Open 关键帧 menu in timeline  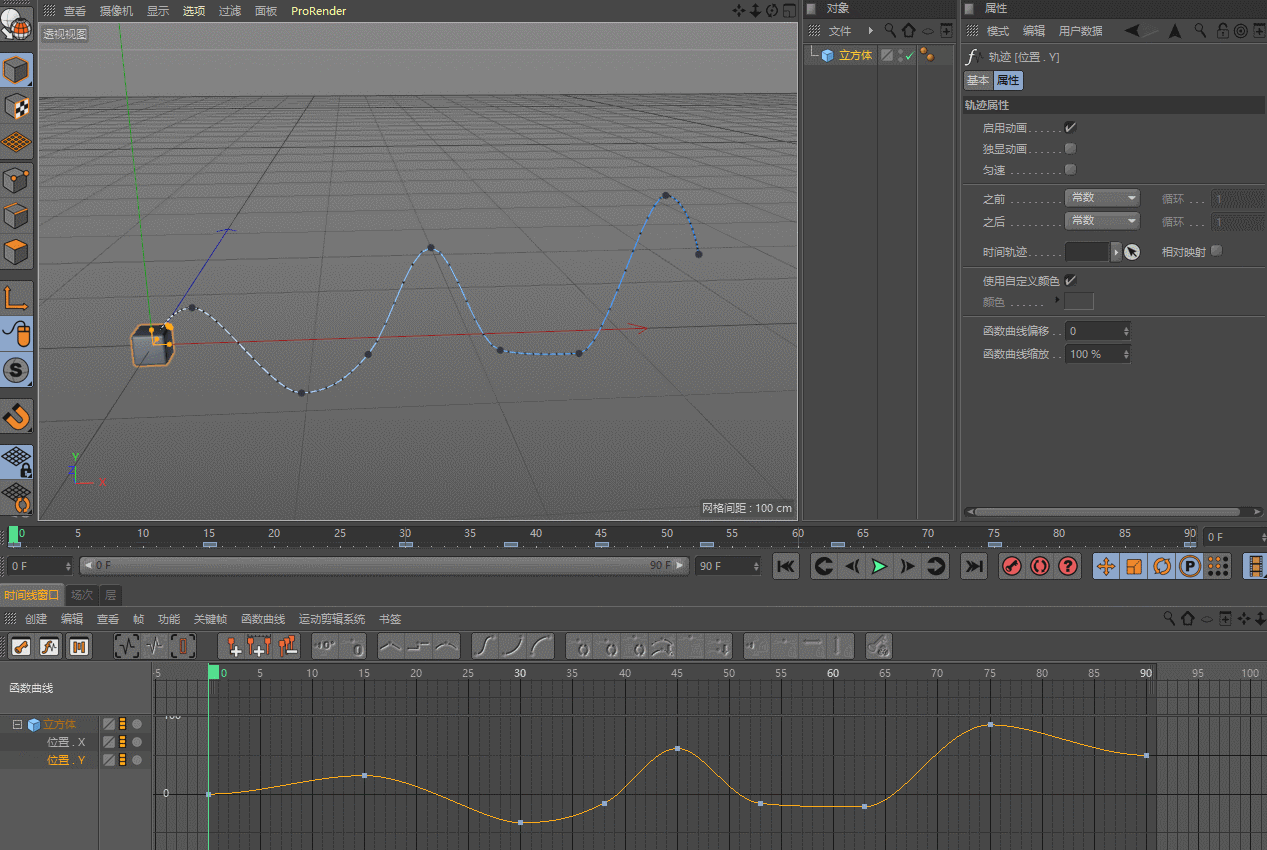coord(210,619)
